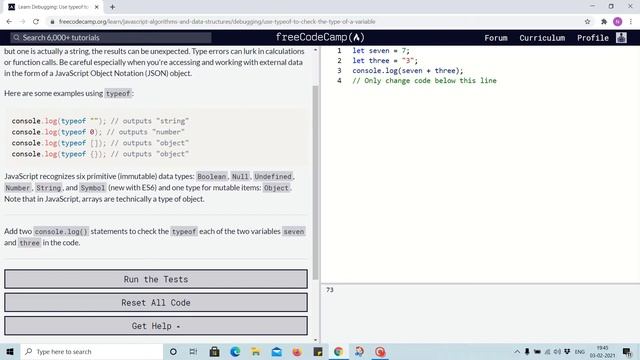Open the Windows Start menu

coord(10,351)
